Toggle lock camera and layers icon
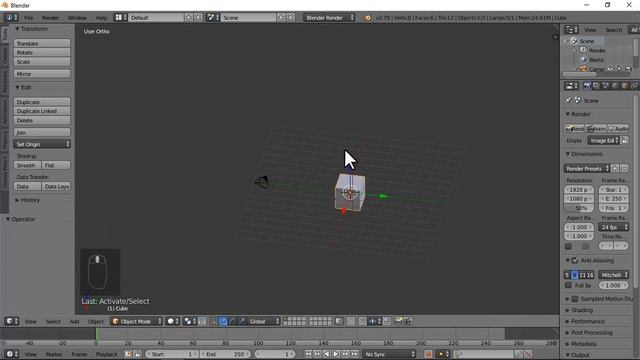This screenshot has width=640, height=360. click(339, 321)
